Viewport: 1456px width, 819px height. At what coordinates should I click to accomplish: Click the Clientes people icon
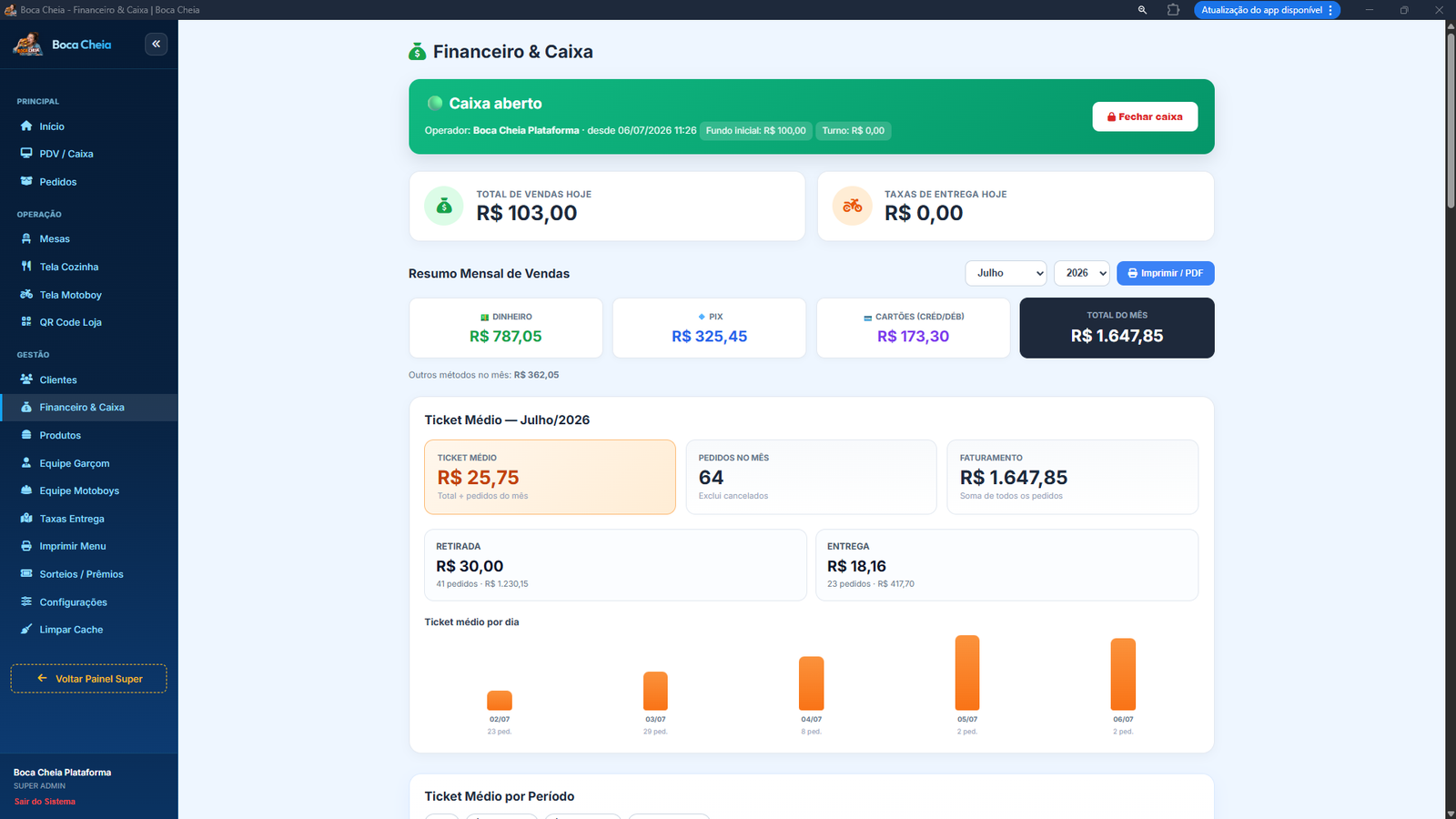[26, 379]
